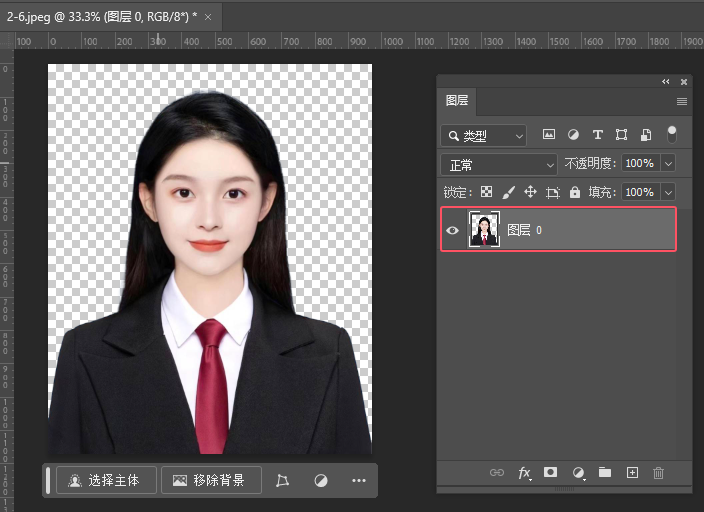The width and height of the screenshot is (704, 512).
Task: Hide 图层 0 using the eye icon
Action: point(452,230)
